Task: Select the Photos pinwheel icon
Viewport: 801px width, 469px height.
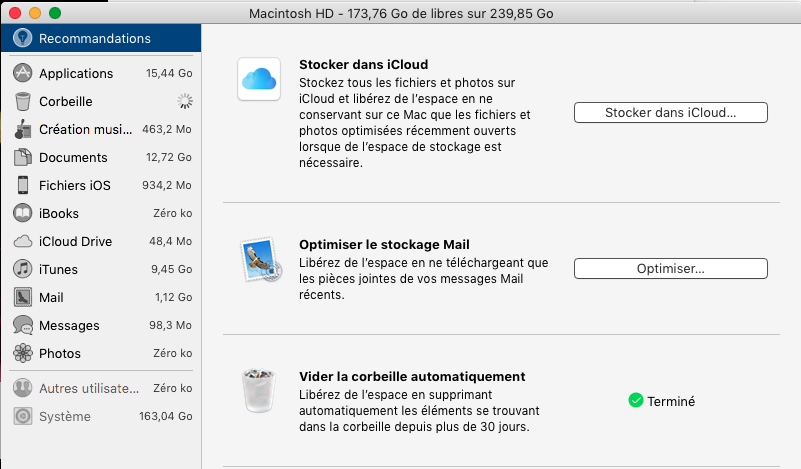Action: click(22, 353)
